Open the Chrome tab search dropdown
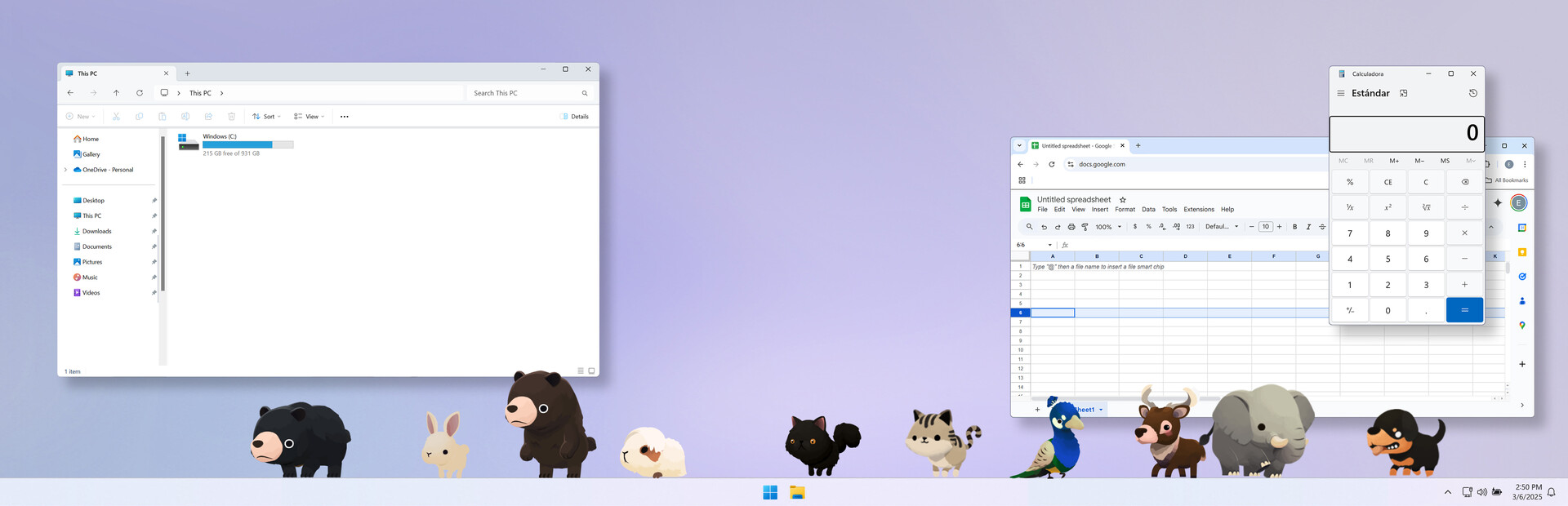 (1019, 146)
